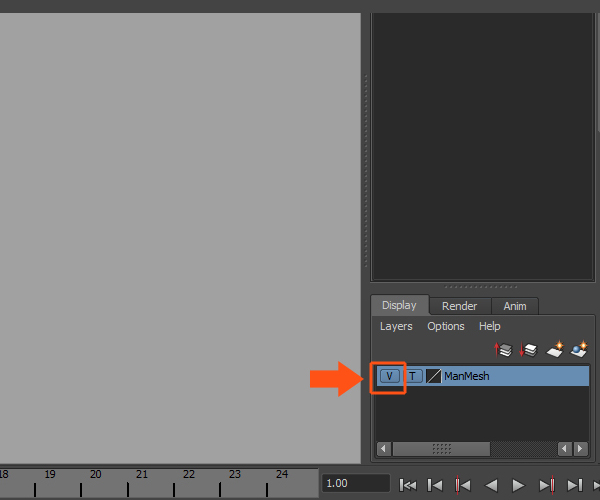Select the ManMesh layer name

466,376
